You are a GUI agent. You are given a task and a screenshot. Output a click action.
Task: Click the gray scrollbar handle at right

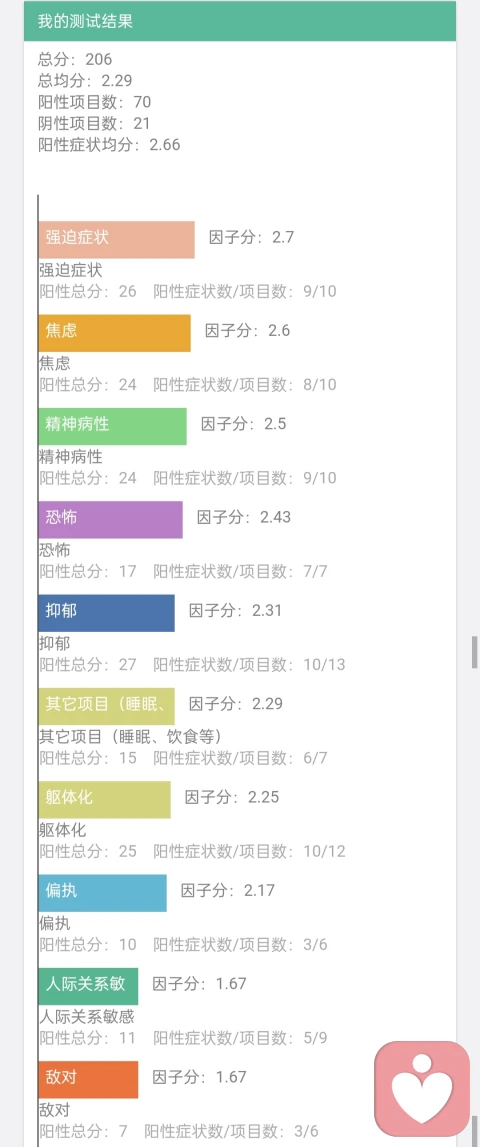474,652
